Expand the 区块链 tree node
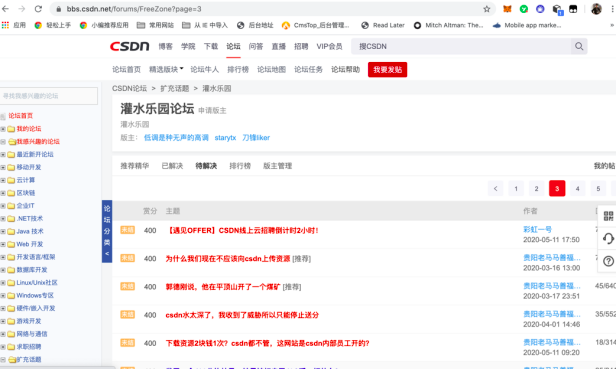Viewport: 616px width, 370px height. point(3,193)
